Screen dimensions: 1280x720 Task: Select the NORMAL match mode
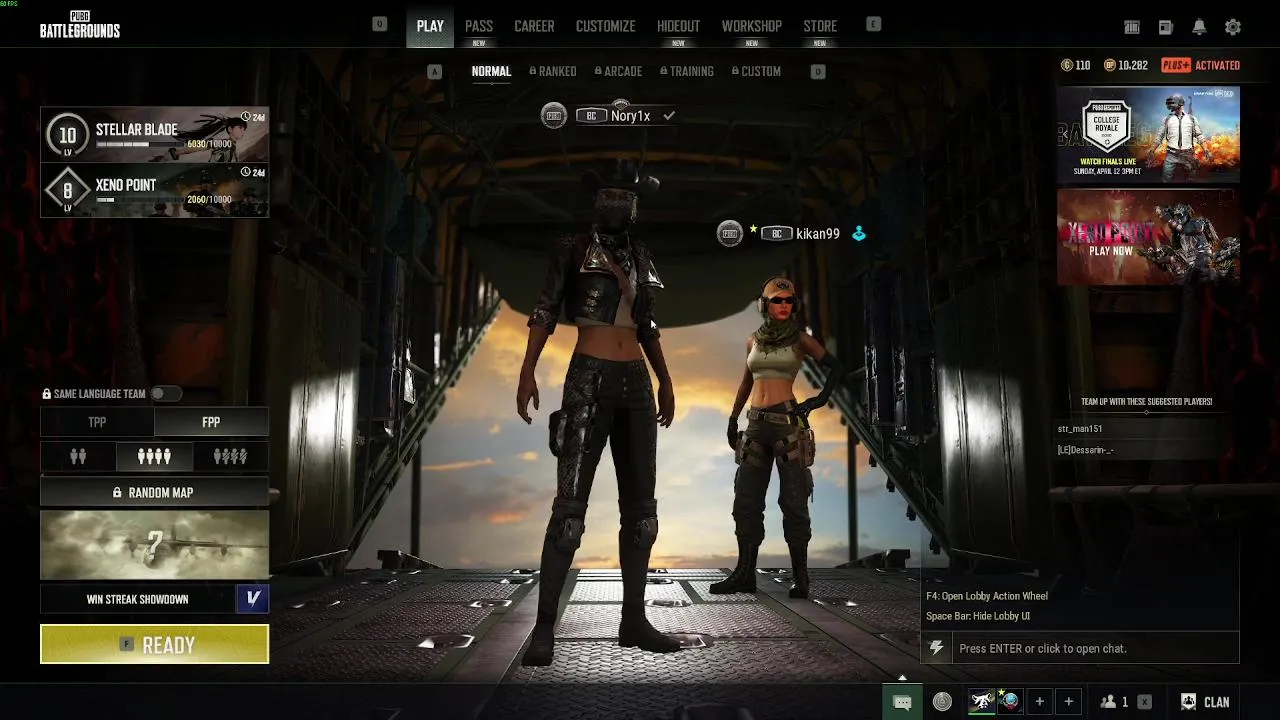(x=491, y=71)
